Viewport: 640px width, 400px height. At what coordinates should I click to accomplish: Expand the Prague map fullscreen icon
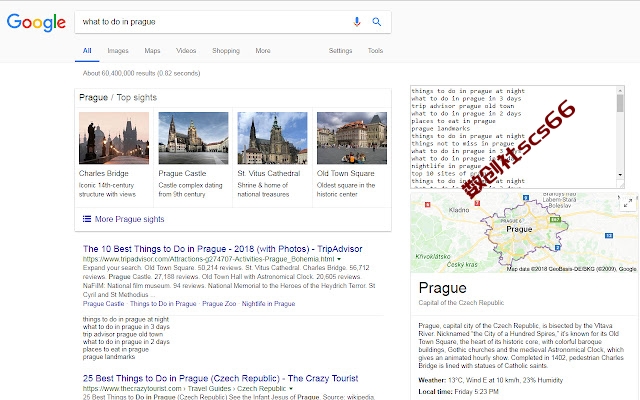tap(627, 202)
